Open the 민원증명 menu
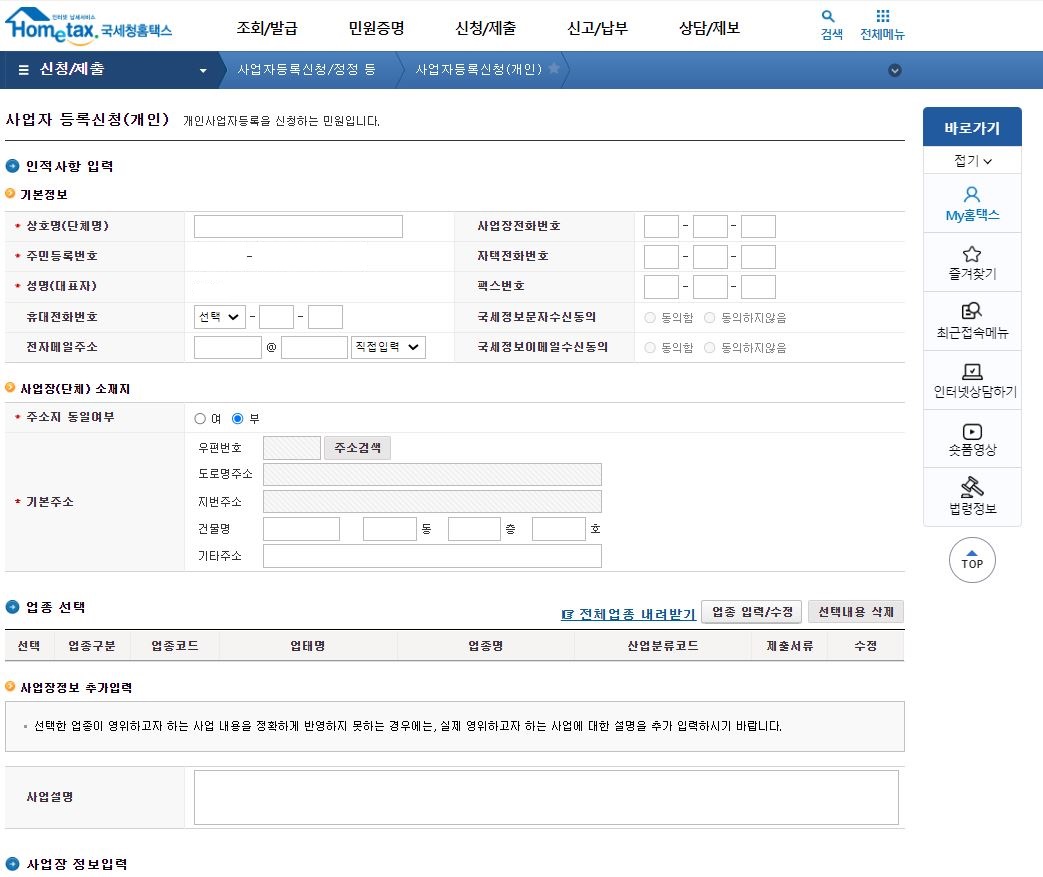 (376, 28)
